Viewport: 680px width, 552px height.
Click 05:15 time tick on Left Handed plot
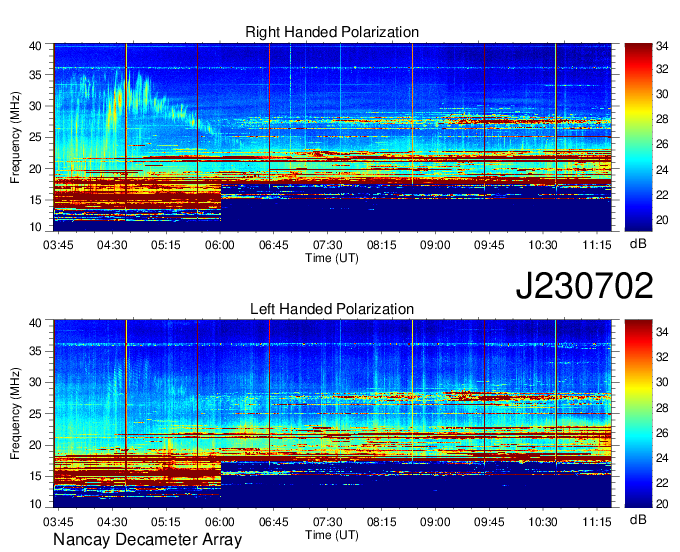(x=166, y=522)
